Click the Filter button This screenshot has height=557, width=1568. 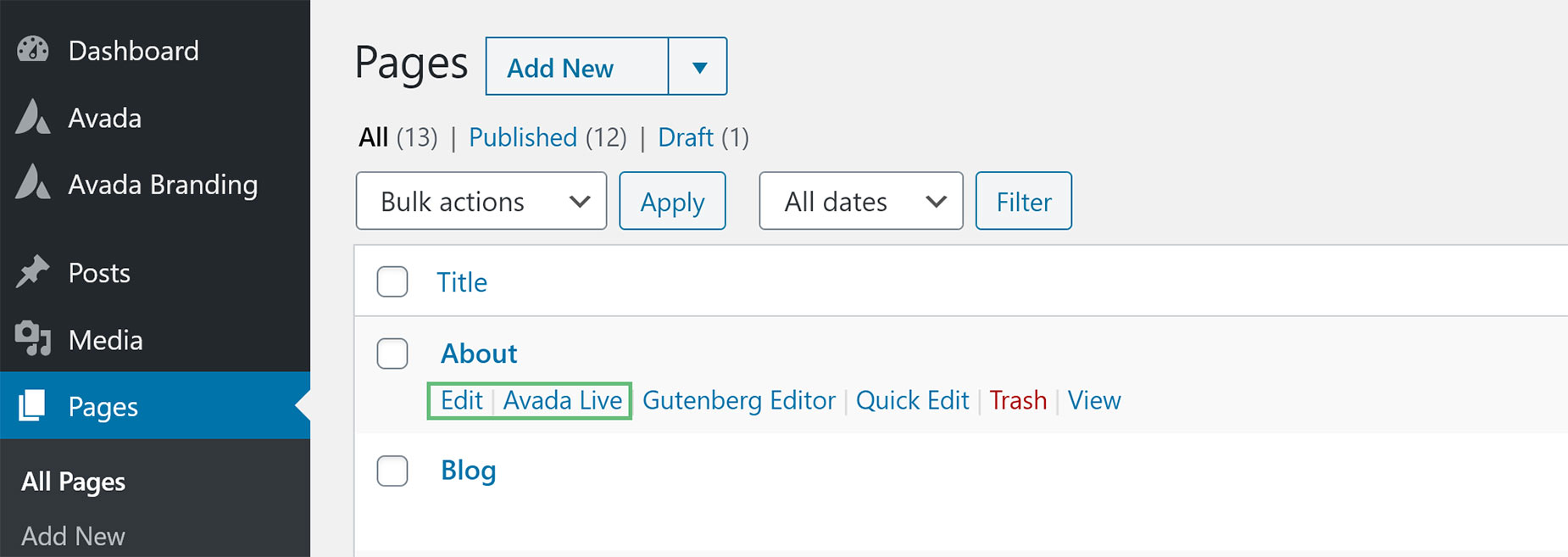coord(1024,201)
